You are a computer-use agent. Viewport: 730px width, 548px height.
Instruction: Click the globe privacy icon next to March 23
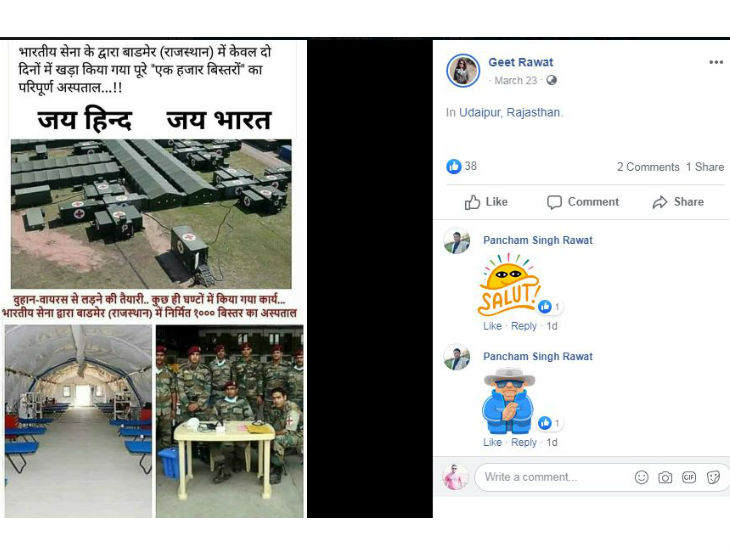(x=552, y=81)
